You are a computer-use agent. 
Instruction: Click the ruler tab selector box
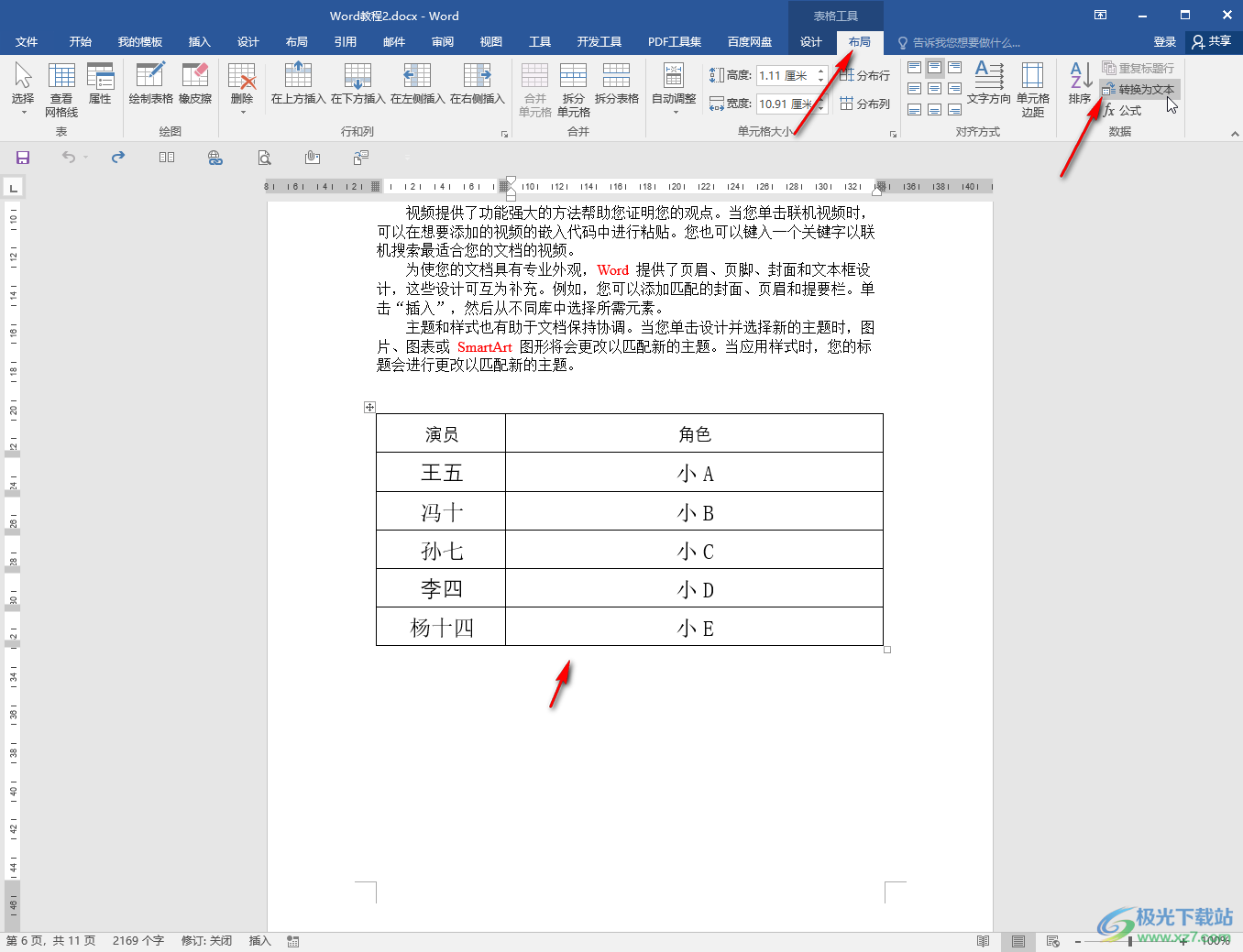click(13, 188)
